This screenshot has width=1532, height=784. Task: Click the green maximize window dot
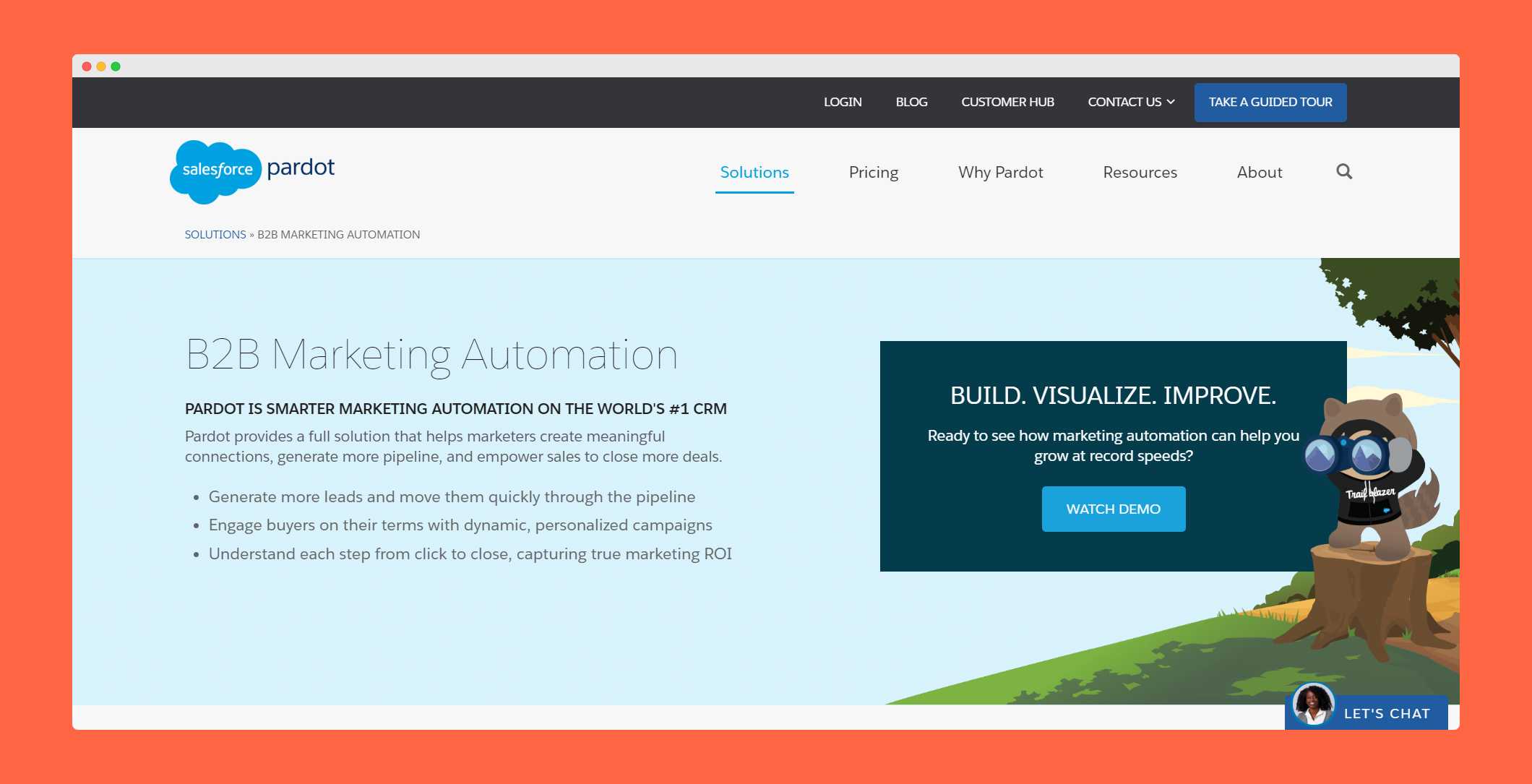pyautogui.click(x=116, y=66)
